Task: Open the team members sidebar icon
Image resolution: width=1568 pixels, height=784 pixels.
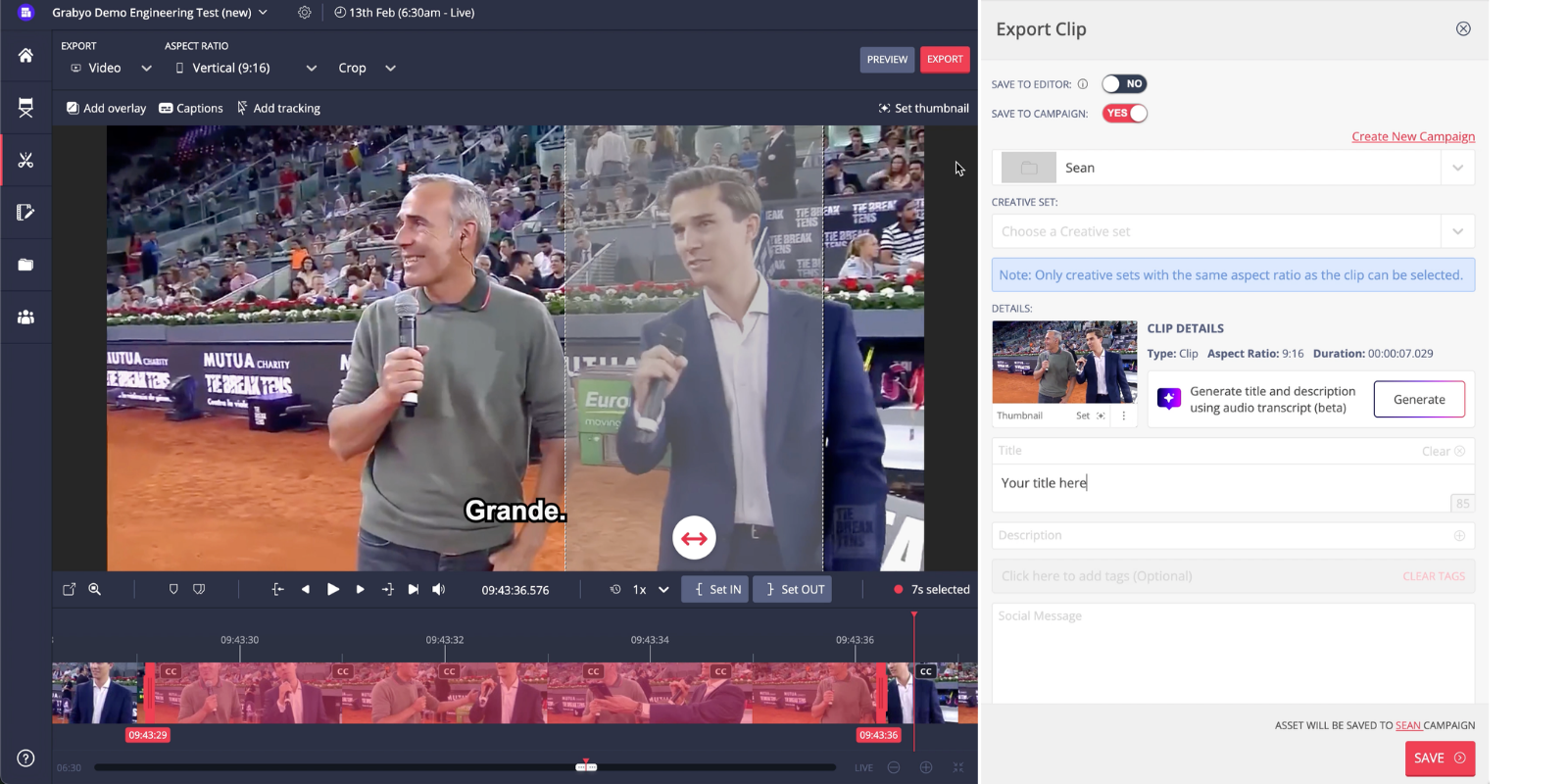Action: click(x=25, y=318)
